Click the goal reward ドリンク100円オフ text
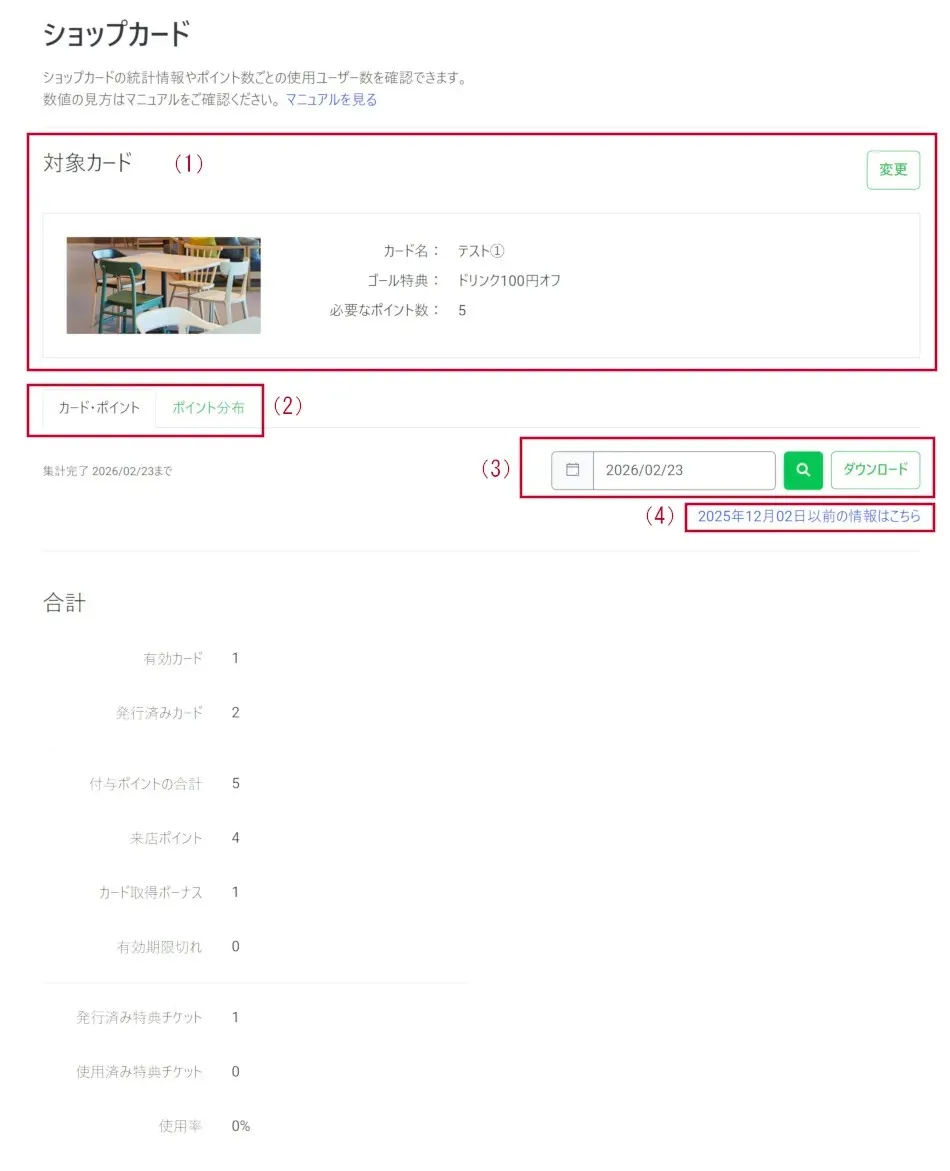This screenshot has height=1171, width=950. 509,281
